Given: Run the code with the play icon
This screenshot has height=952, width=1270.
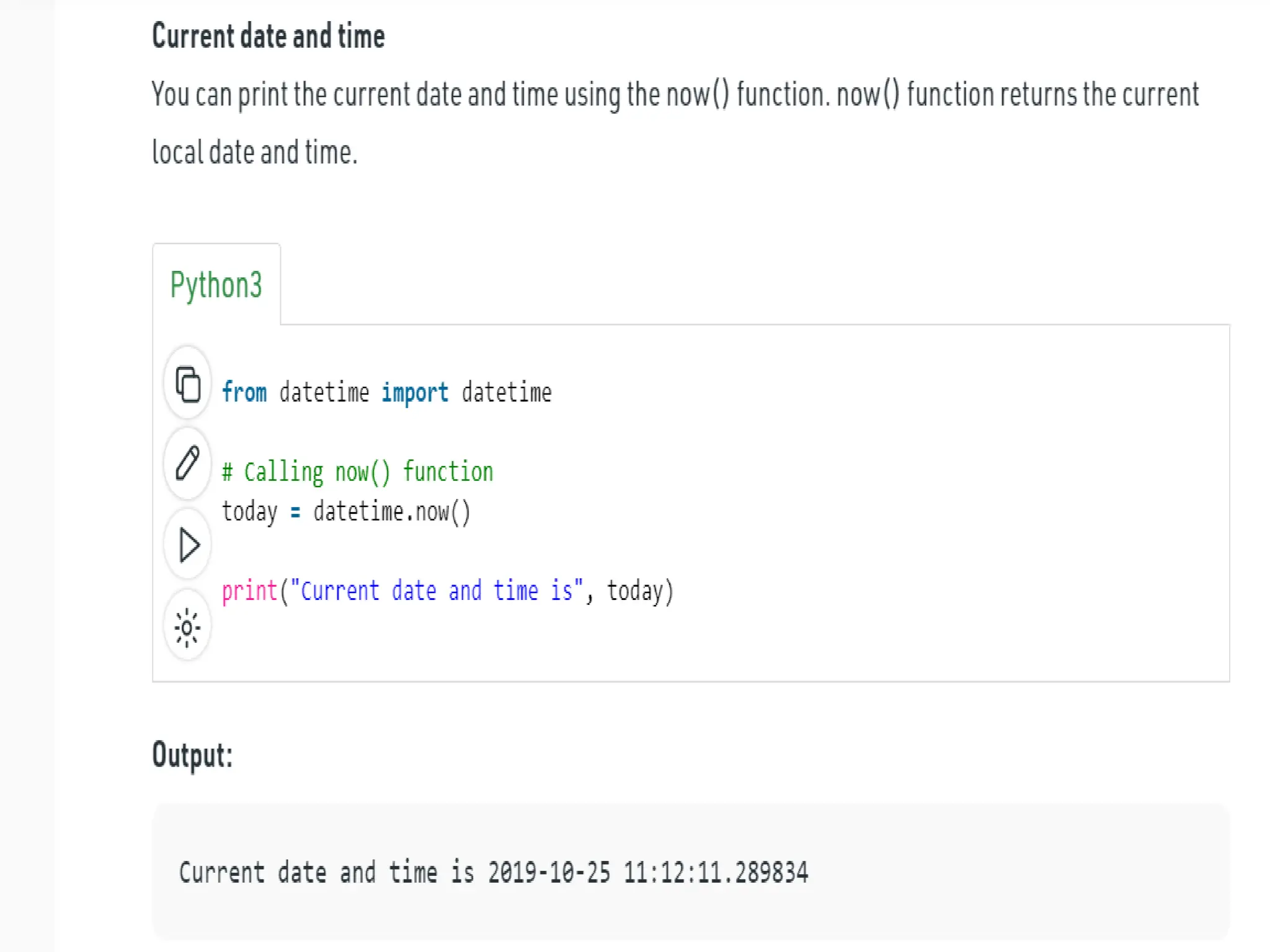Looking at the screenshot, I should coord(188,545).
